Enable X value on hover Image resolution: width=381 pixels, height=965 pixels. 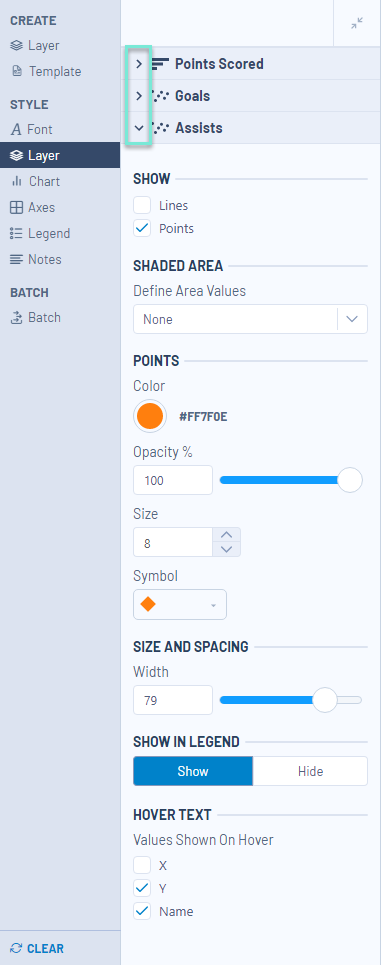click(x=142, y=865)
